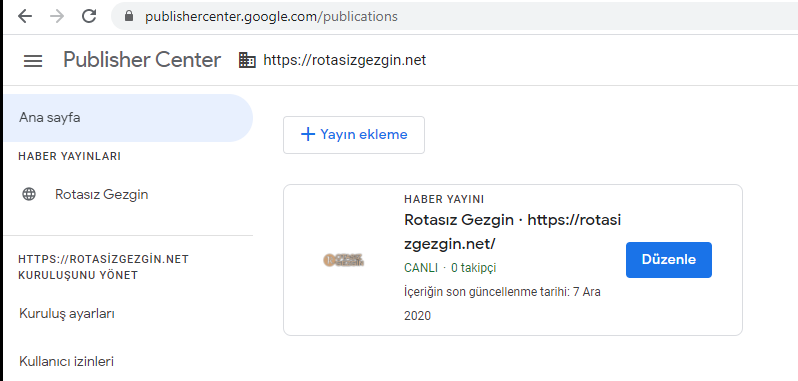Image resolution: width=798 pixels, height=381 pixels.
Task: Select Ana sayfa in the sidebar
Action: pyautogui.click(x=127, y=118)
